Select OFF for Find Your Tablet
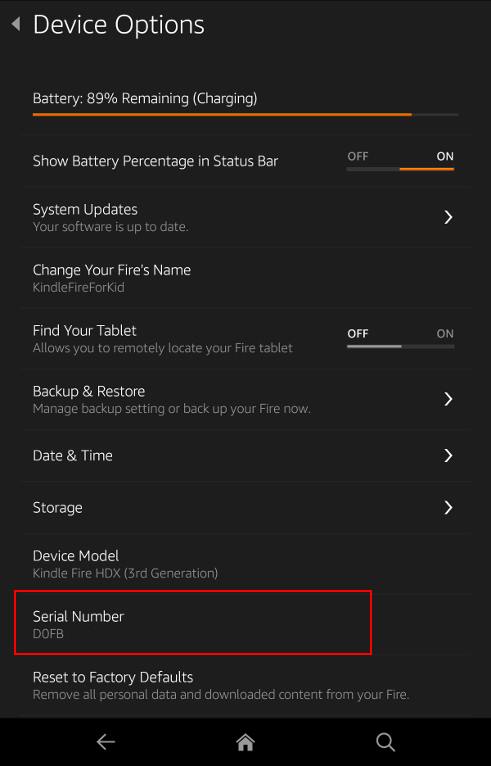The image size is (491, 766). (x=358, y=334)
